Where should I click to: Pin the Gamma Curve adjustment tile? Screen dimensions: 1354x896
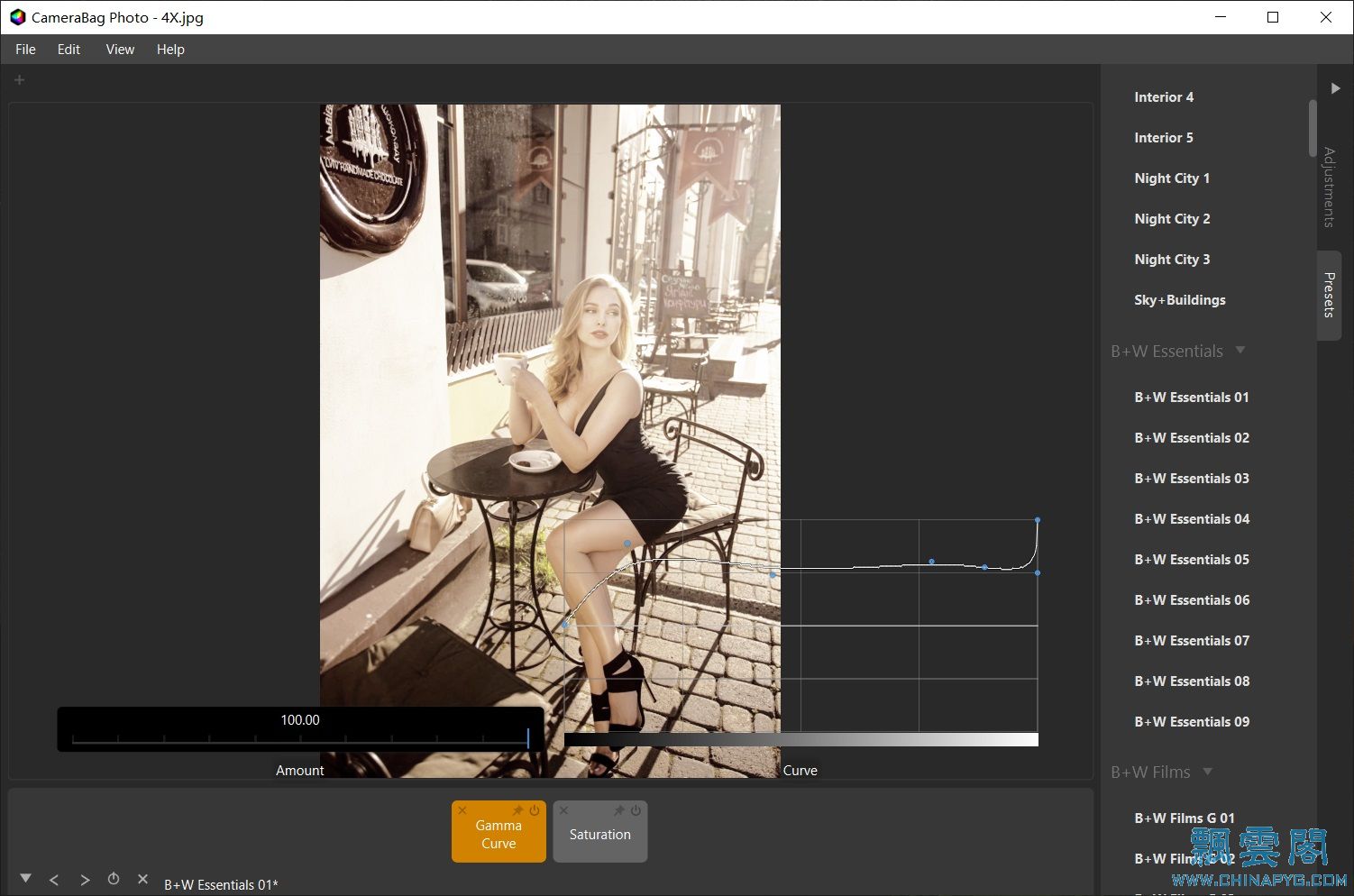coord(518,810)
